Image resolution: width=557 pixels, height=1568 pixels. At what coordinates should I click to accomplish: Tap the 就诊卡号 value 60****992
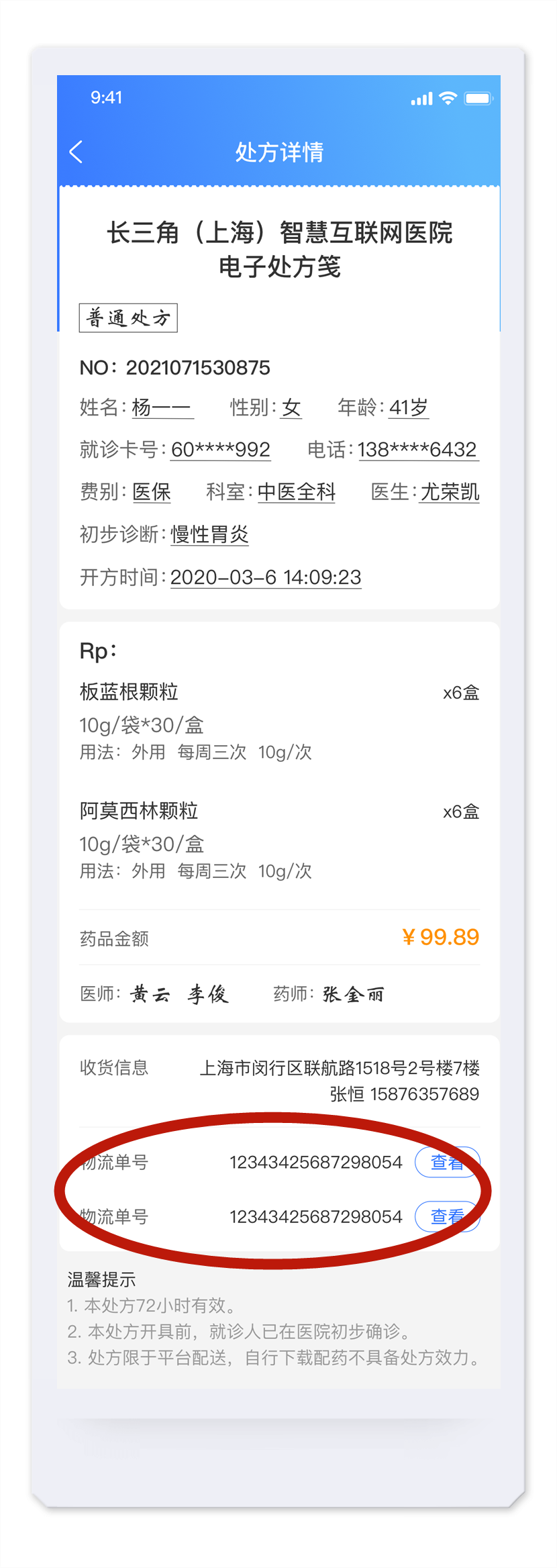pos(220,449)
